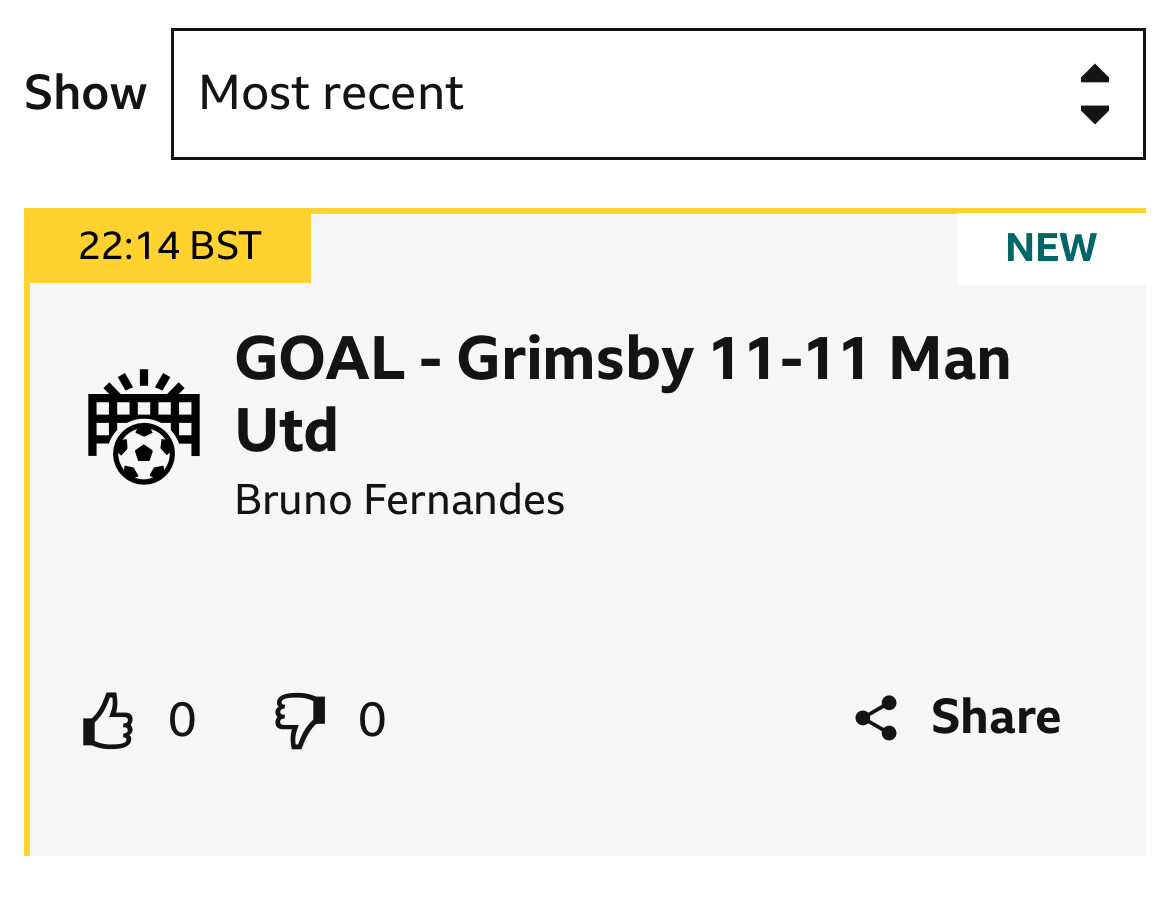Click the Share text button

coord(995,717)
